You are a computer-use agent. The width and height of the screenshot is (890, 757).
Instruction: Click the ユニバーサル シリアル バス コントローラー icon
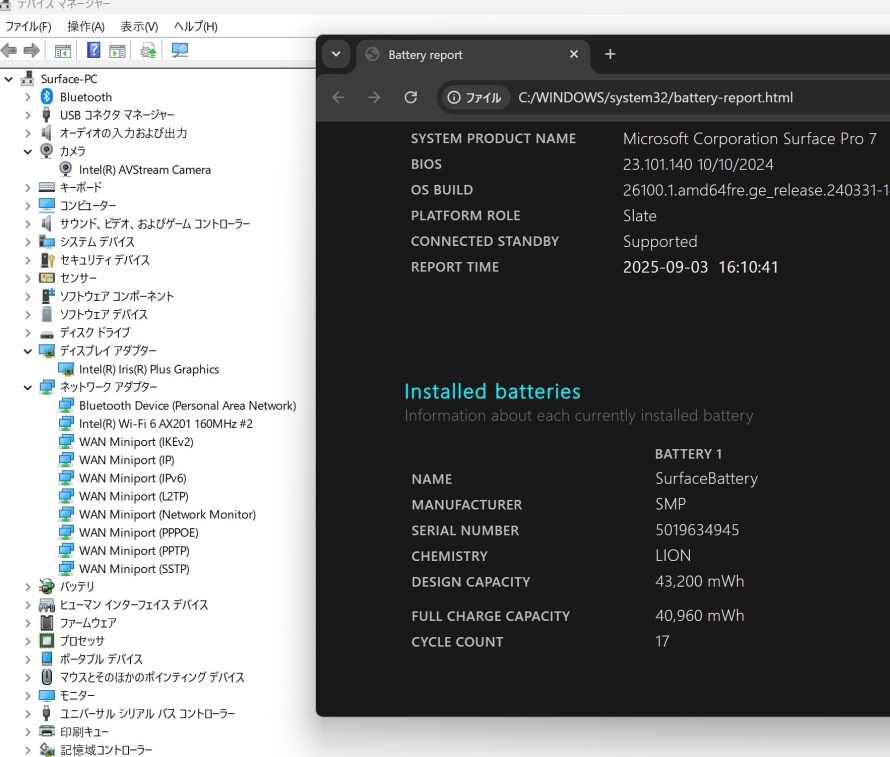pyautogui.click(x=47, y=713)
